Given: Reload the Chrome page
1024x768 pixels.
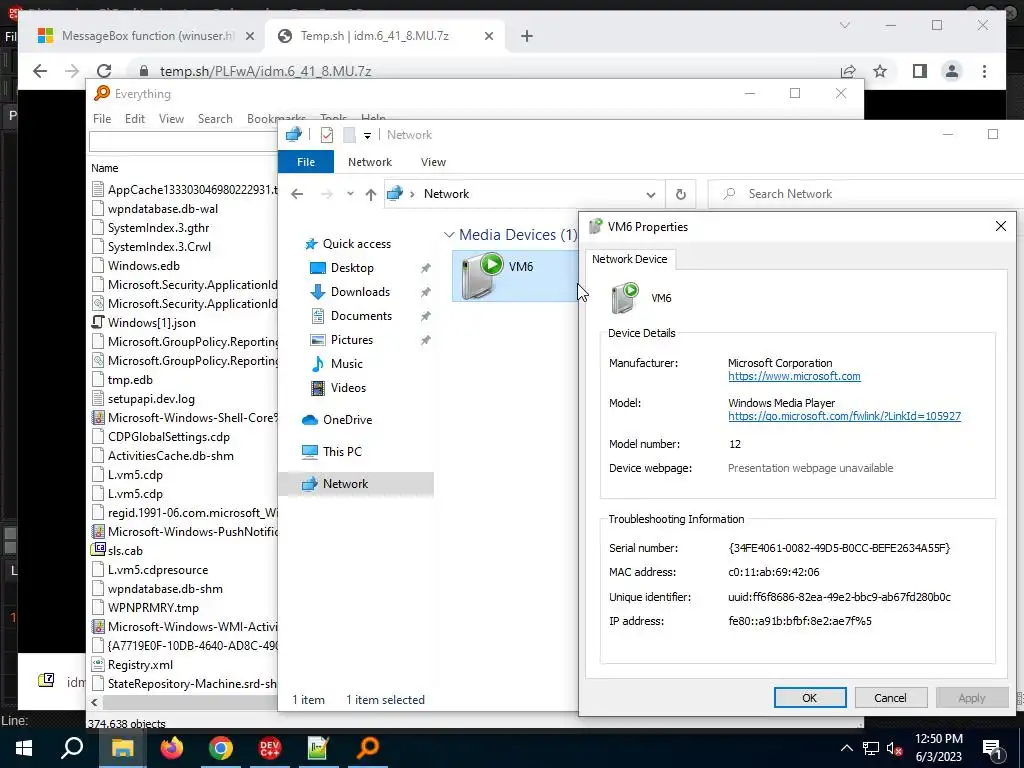Looking at the screenshot, I should pos(104,71).
